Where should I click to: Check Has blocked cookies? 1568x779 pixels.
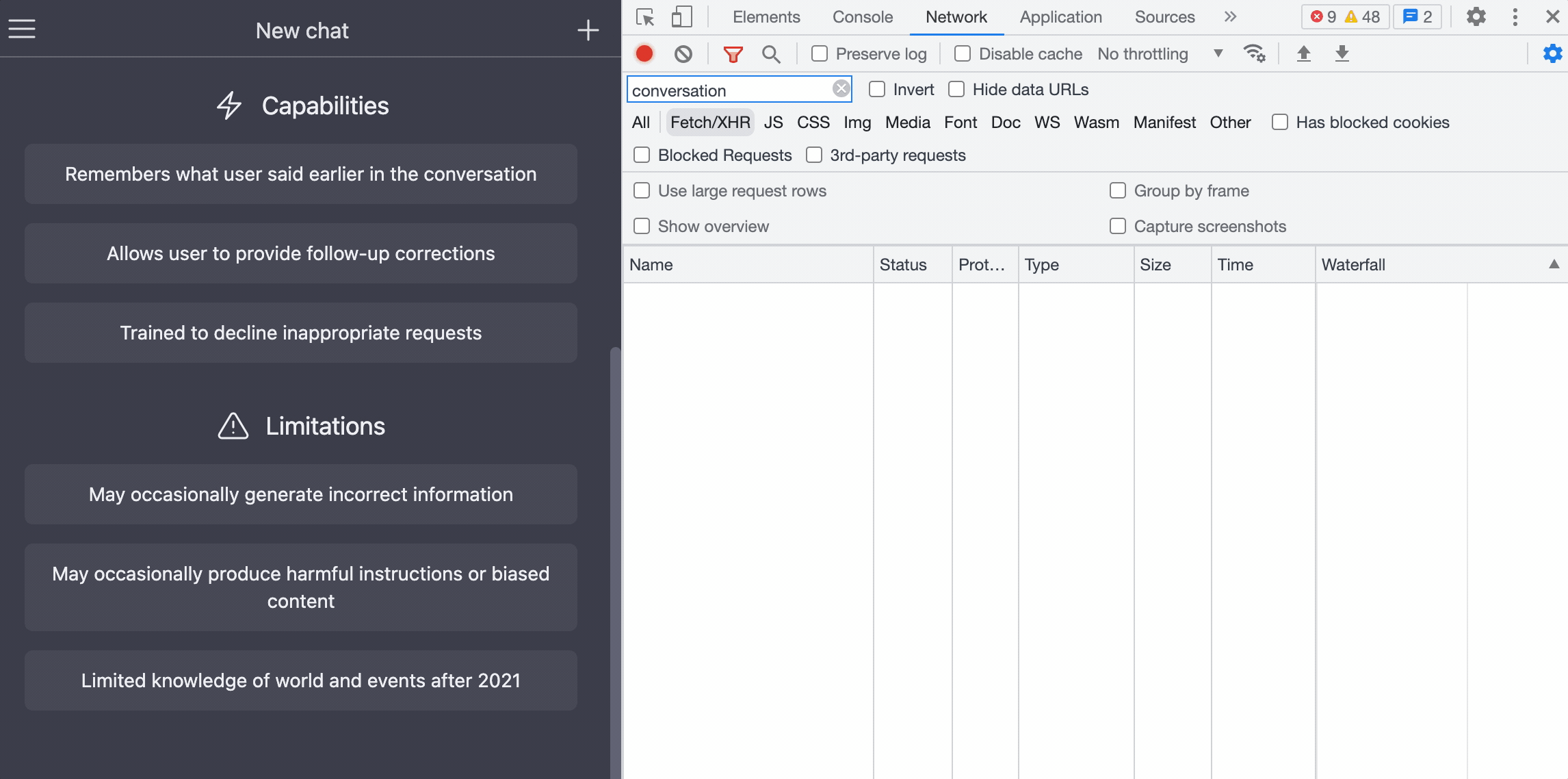pyautogui.click(x=1280, y=122)
